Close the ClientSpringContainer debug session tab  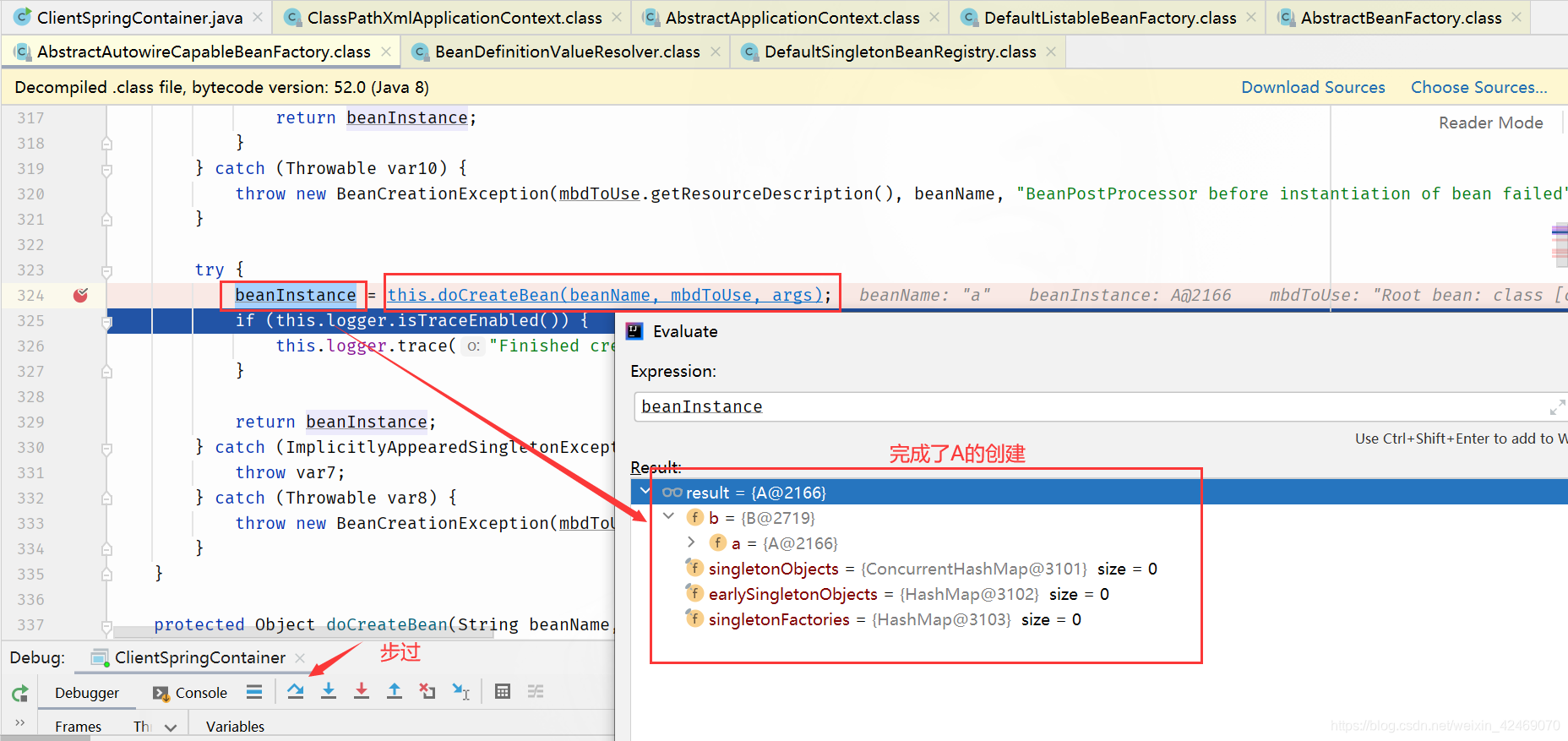pos(300,657)
